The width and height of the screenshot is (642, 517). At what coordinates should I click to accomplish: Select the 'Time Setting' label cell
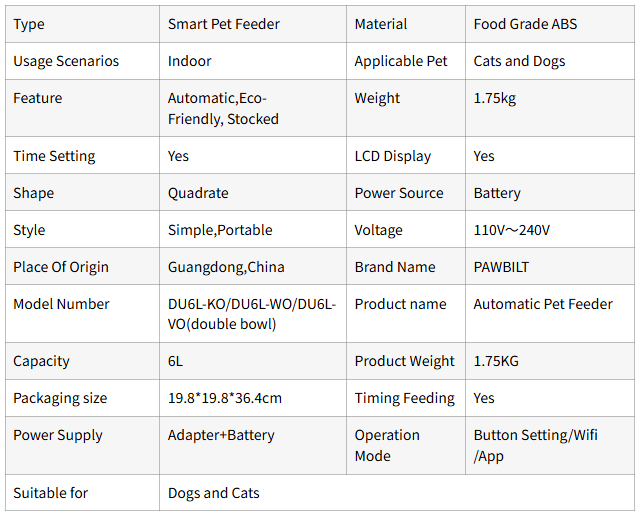coord(54,156)
